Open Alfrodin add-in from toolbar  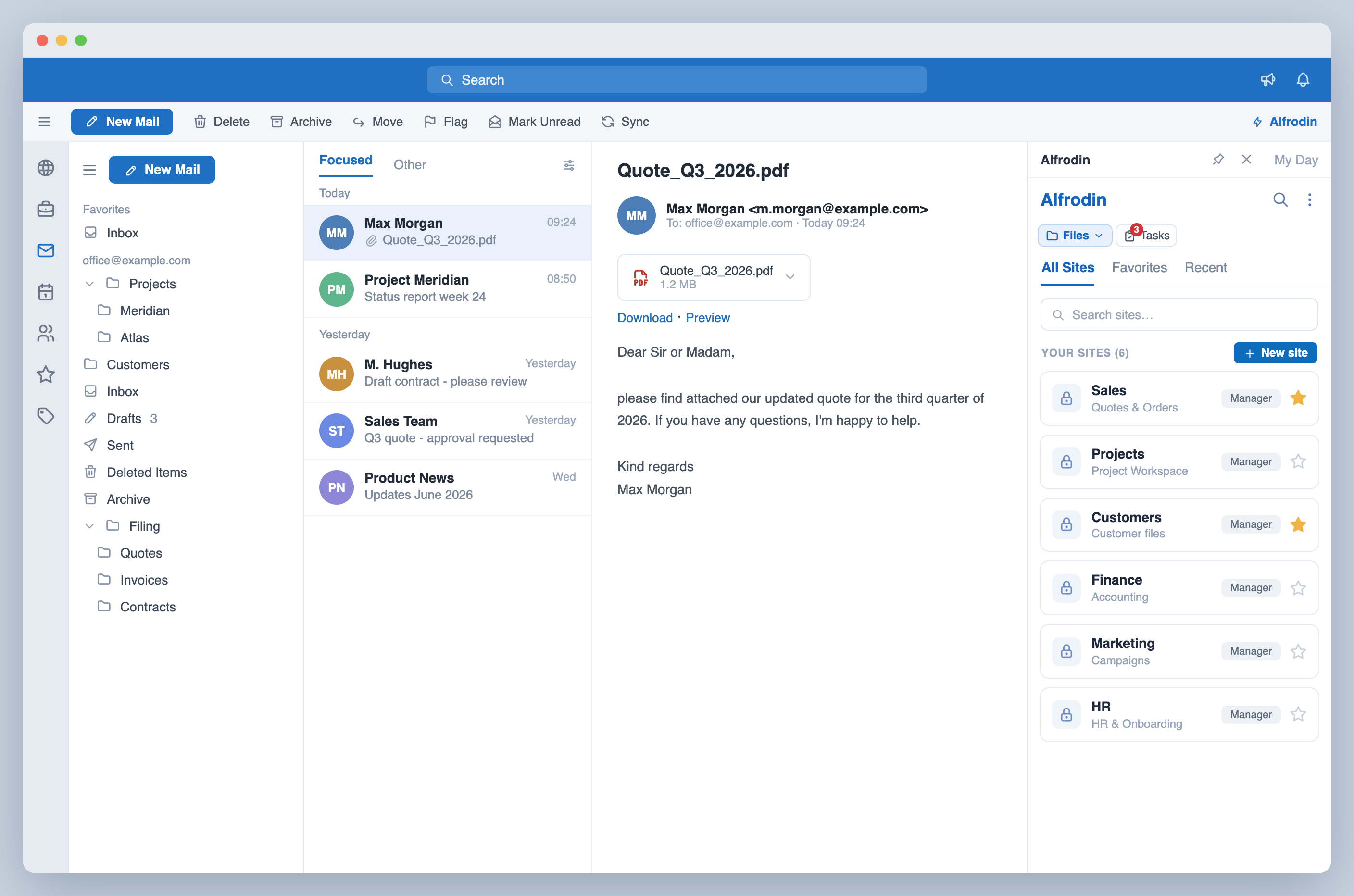[x=1284, y=122]
